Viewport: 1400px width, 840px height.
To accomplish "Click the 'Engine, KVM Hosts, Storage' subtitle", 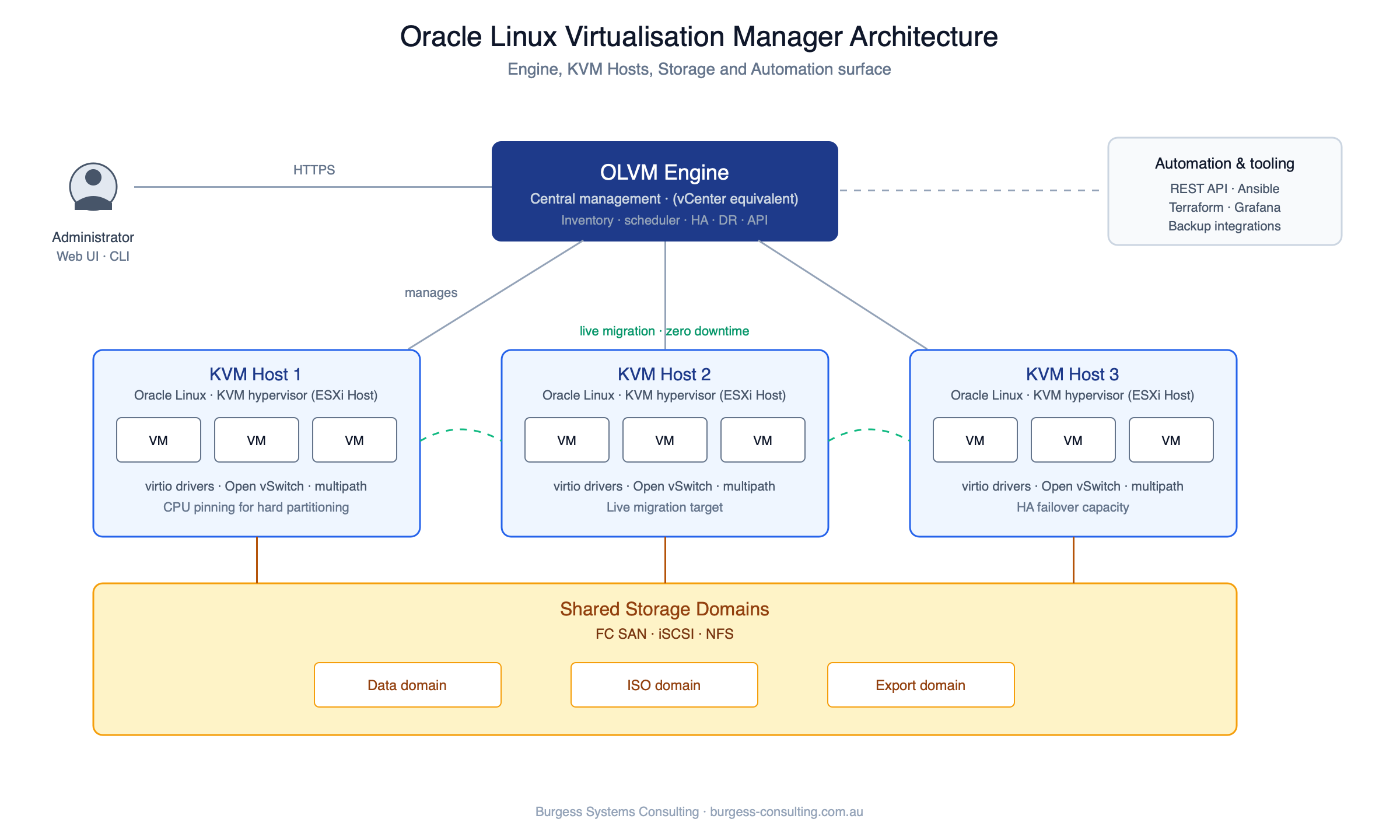I will point(699,69).
